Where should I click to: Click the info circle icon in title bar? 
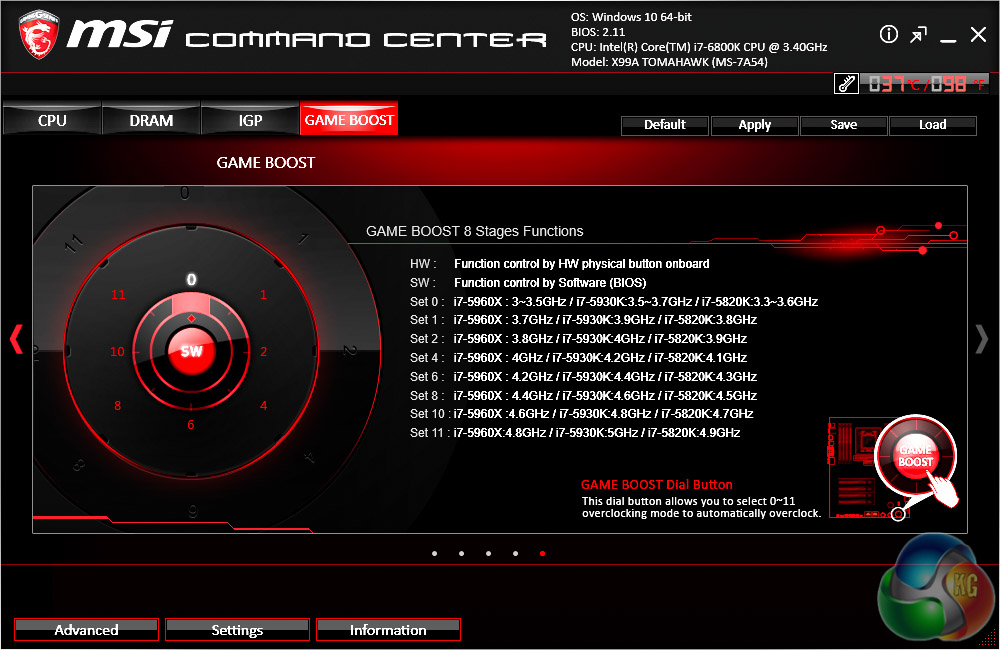(888, 34)
